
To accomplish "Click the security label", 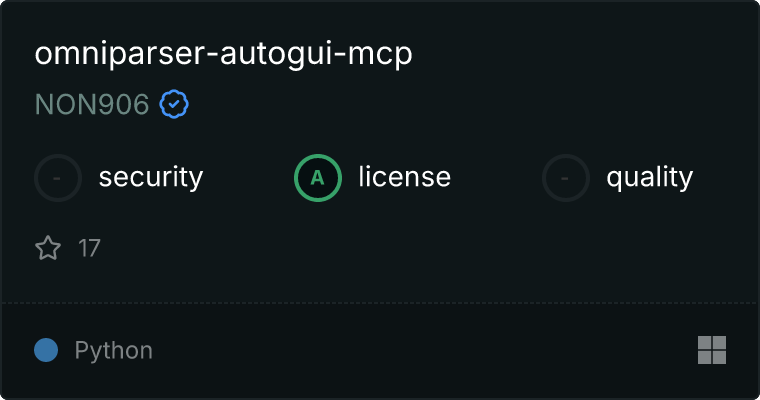I will (151, 177).
